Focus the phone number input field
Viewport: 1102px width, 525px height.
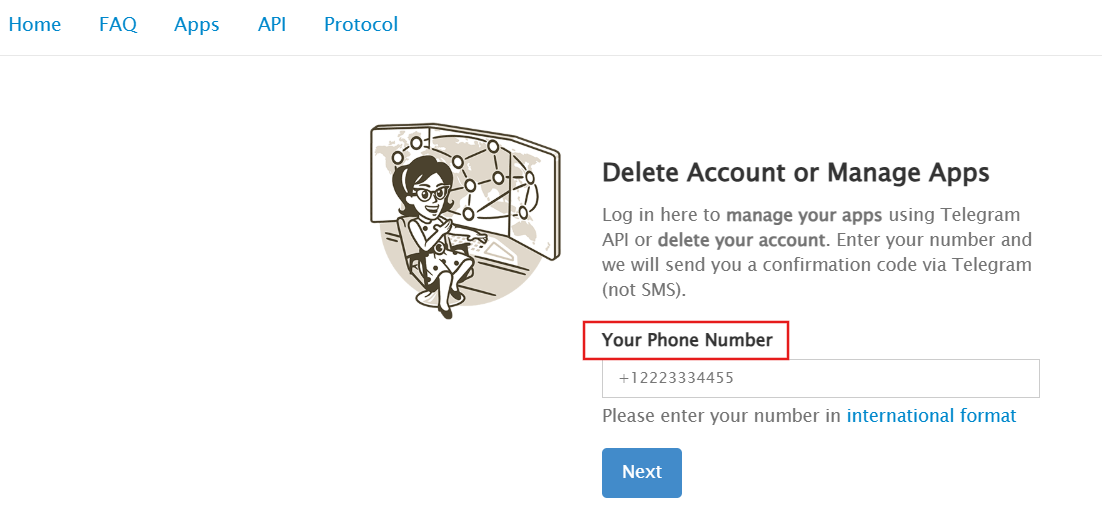point(820,379)
